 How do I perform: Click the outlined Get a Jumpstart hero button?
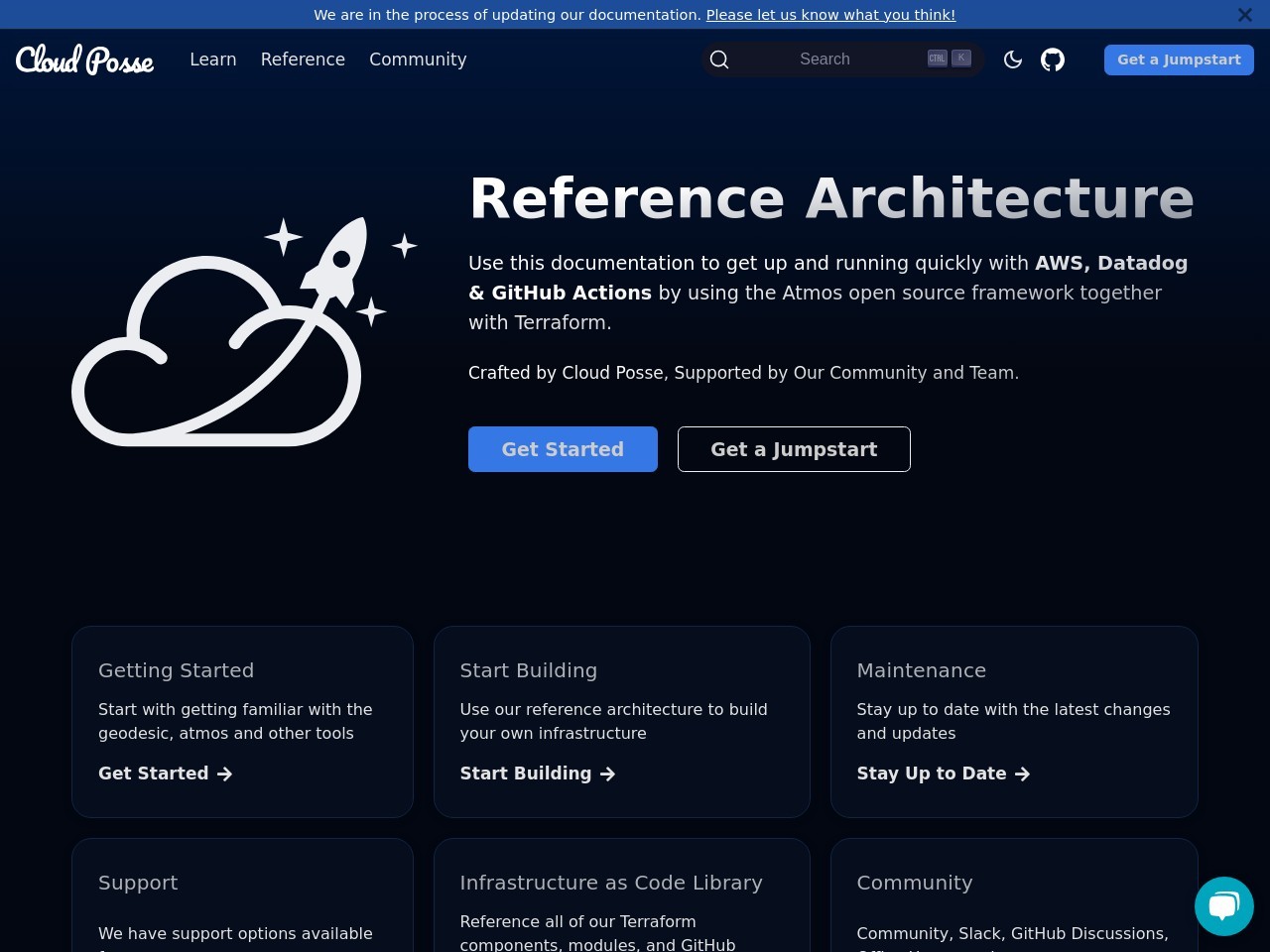[x=794, y=449]
